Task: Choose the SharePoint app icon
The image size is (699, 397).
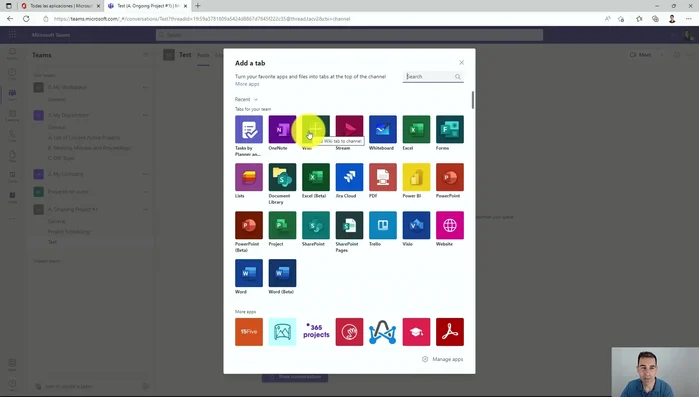Action: tap(316, 225)
